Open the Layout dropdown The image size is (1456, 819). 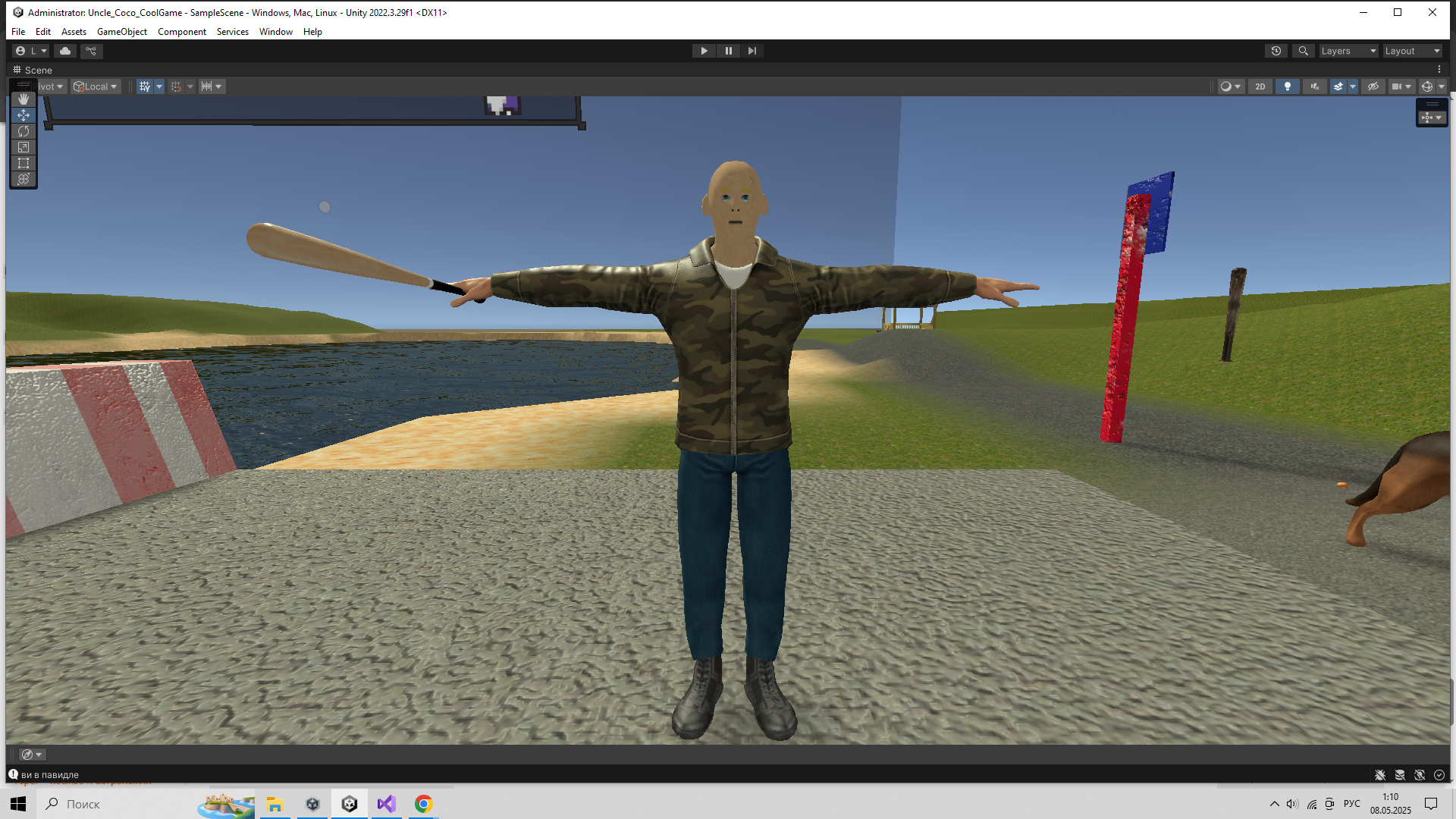1412,51
